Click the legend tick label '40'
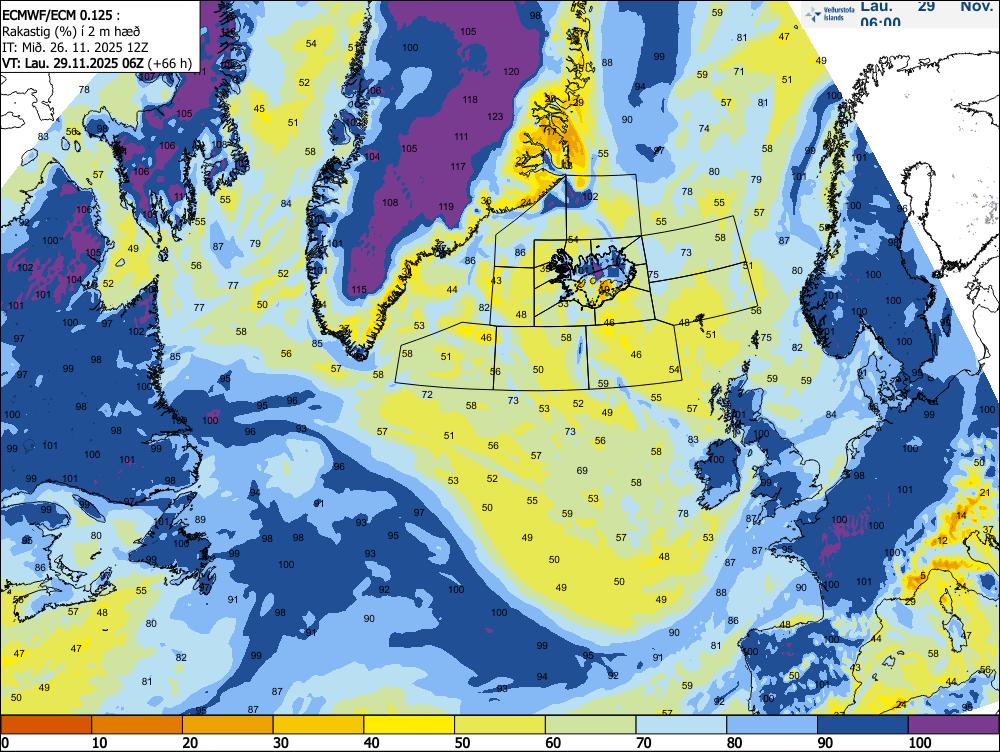The height and width of the screenshot is (752, 1000). (x=371, y=742)
